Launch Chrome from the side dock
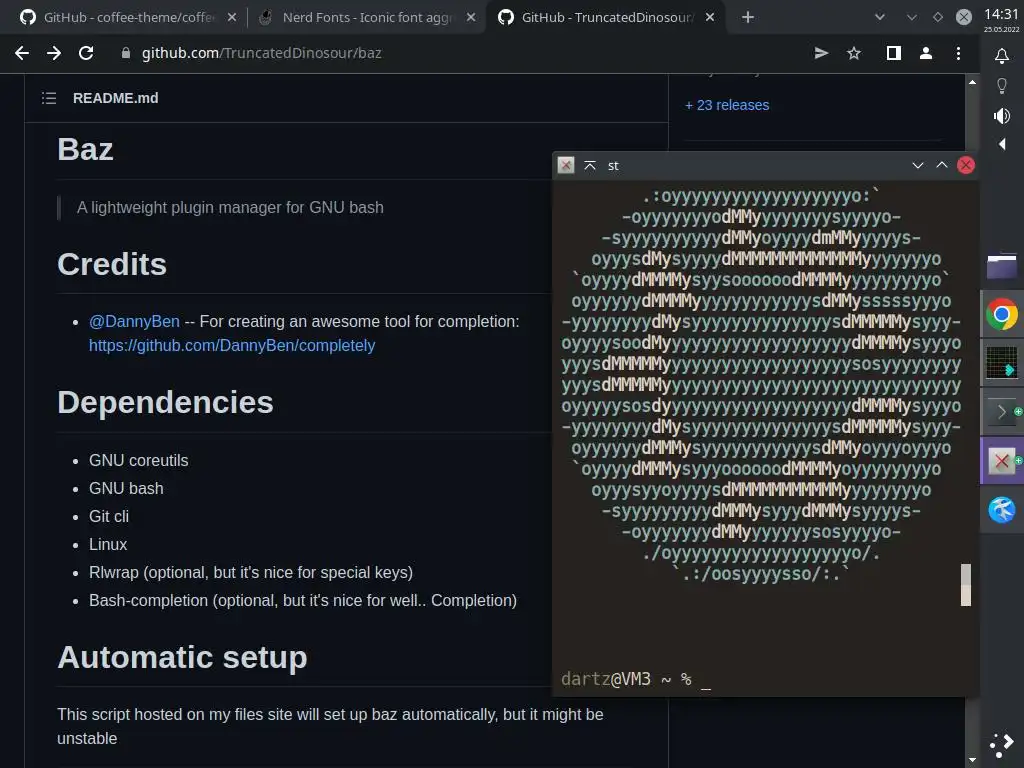The image size is (1024, 768). point(1002,315)
